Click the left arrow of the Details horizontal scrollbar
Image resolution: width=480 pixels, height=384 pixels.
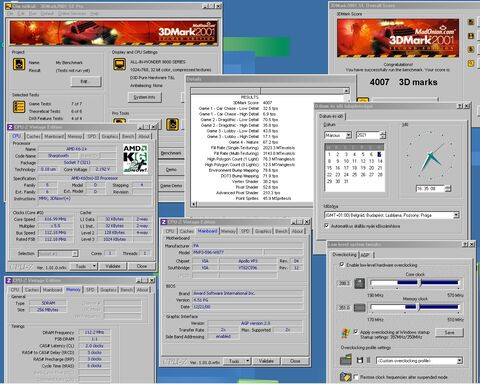point(194,204)
